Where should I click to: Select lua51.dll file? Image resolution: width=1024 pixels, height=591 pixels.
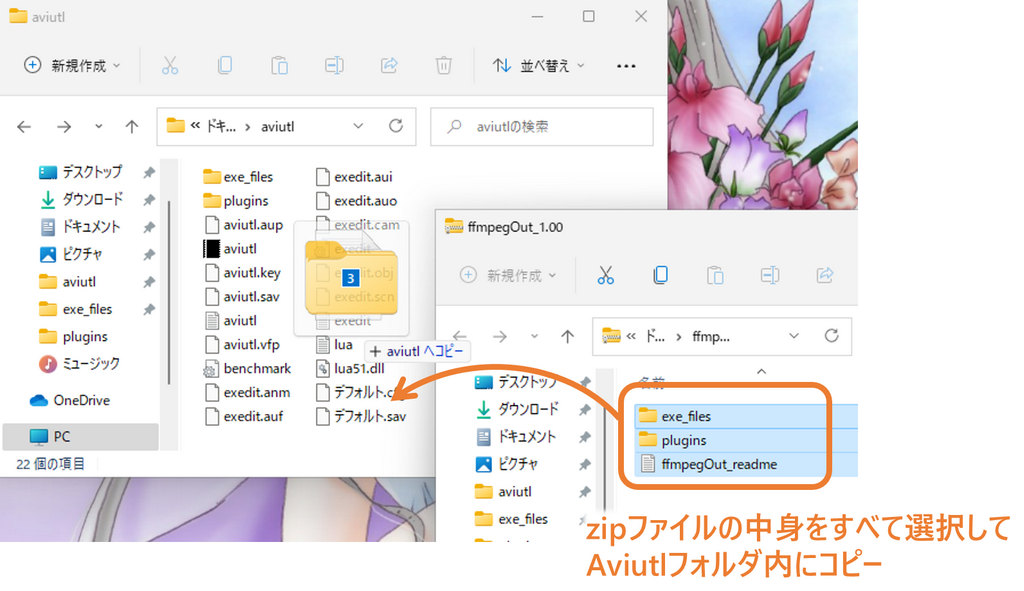point(351,368)
